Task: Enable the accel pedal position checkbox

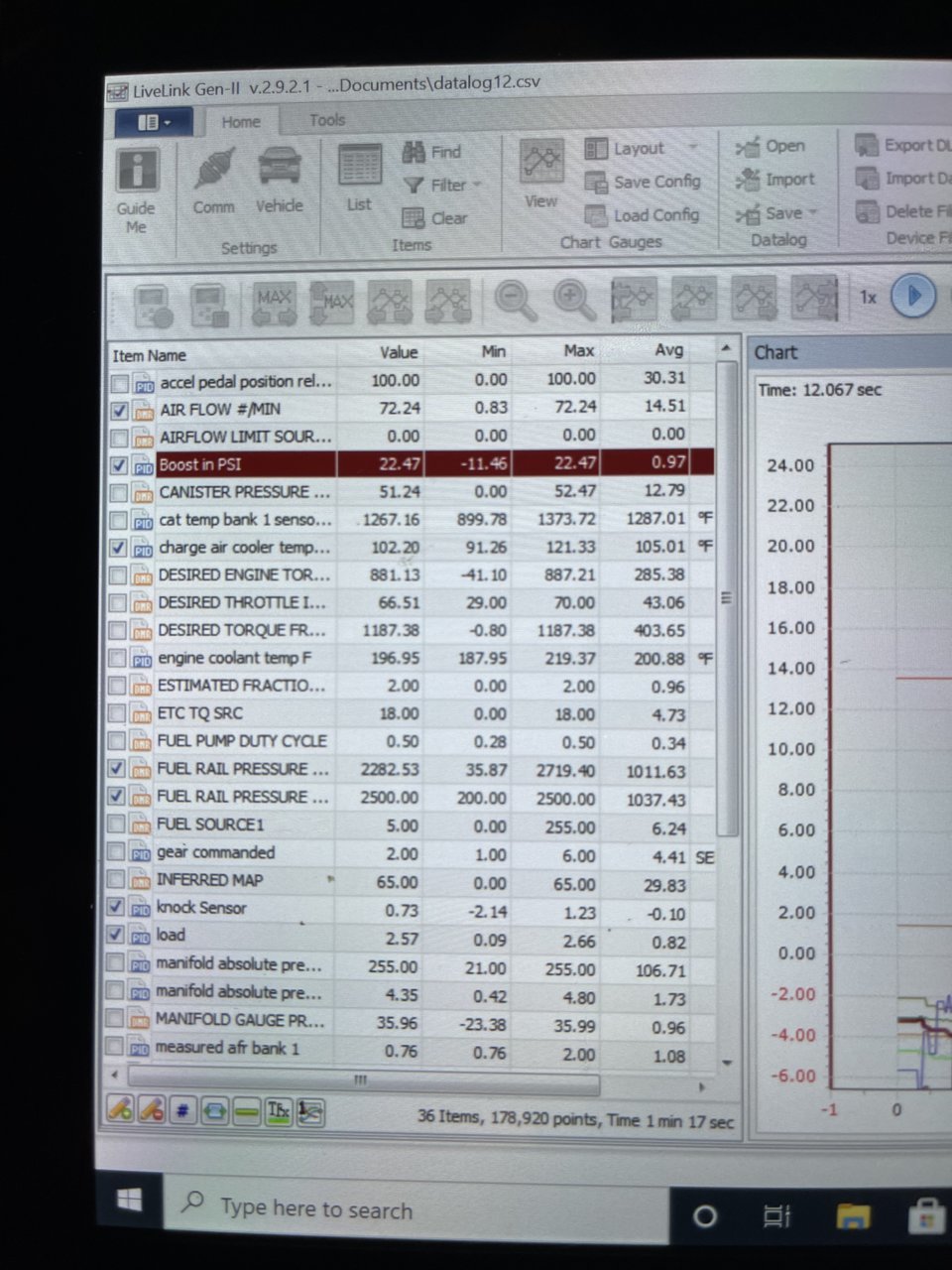Action: (x=120, y=383)
